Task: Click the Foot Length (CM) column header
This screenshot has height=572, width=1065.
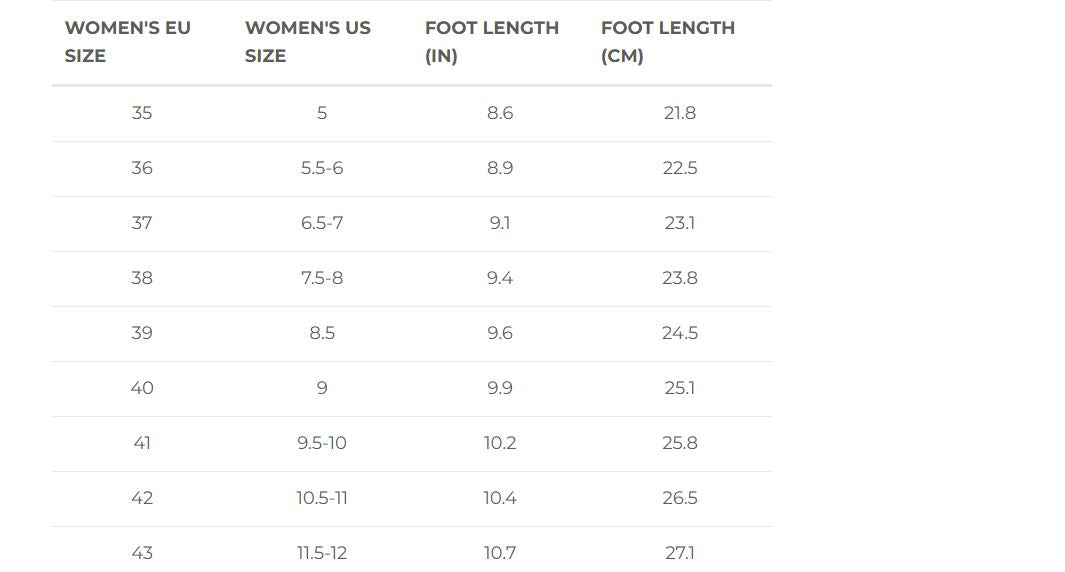Action: 667,42
